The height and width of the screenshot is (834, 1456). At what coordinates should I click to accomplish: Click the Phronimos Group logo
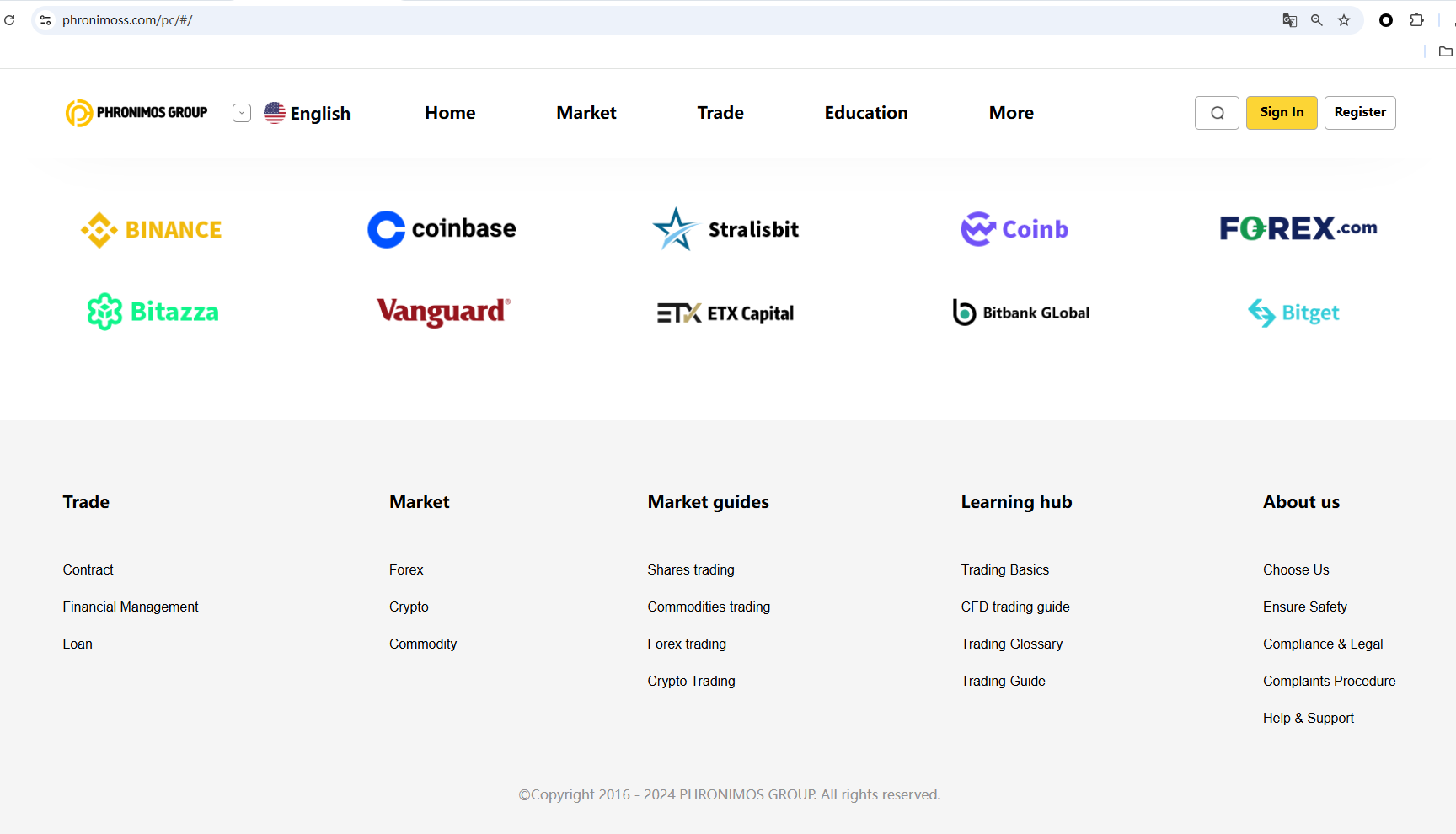136,113
